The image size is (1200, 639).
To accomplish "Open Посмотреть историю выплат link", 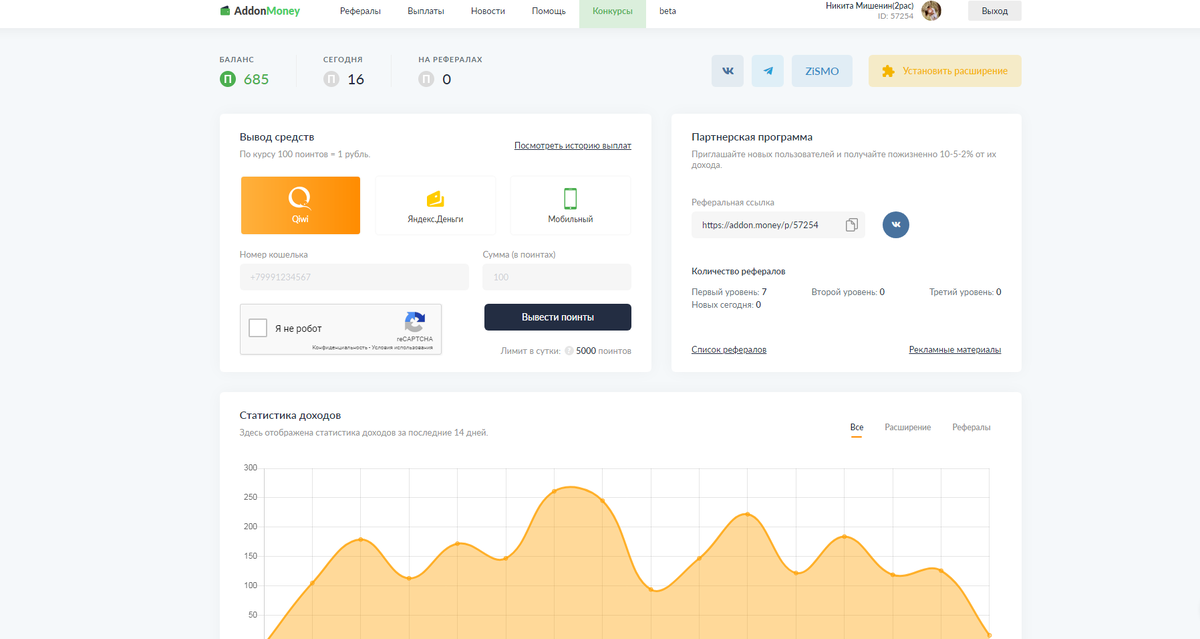I will tap(573, 146).
